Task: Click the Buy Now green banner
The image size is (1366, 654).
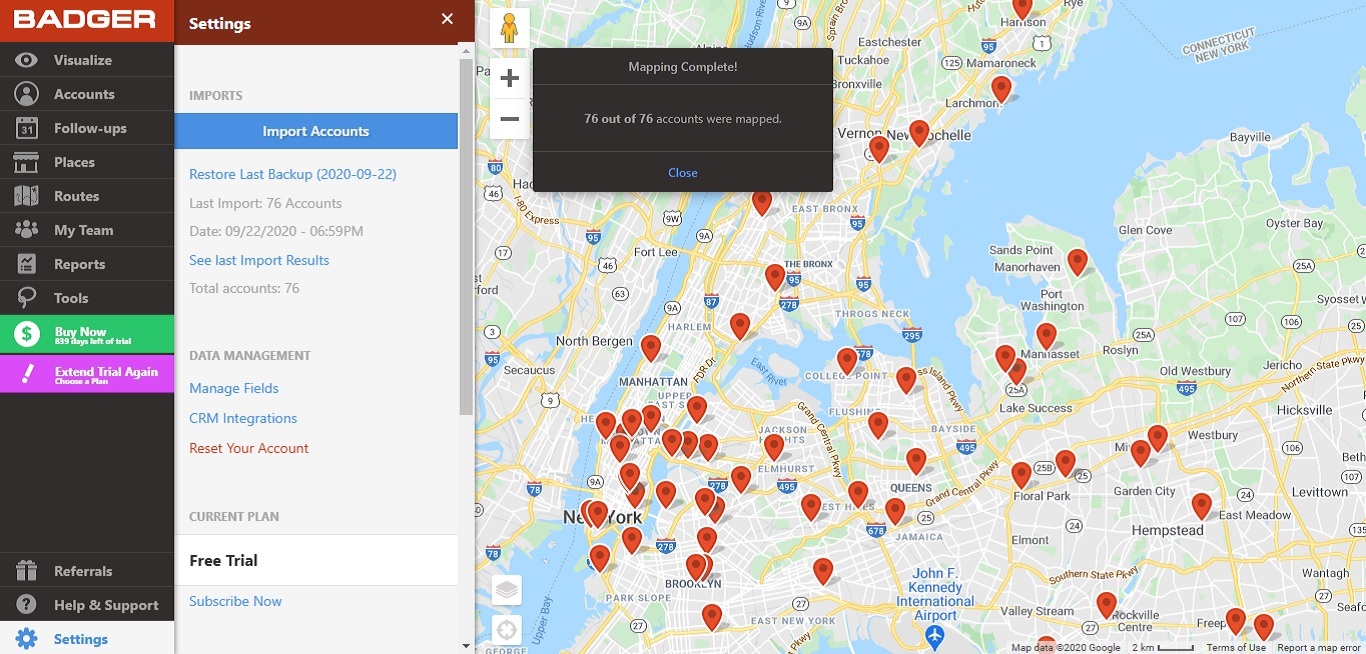Action: pos(87,334)
